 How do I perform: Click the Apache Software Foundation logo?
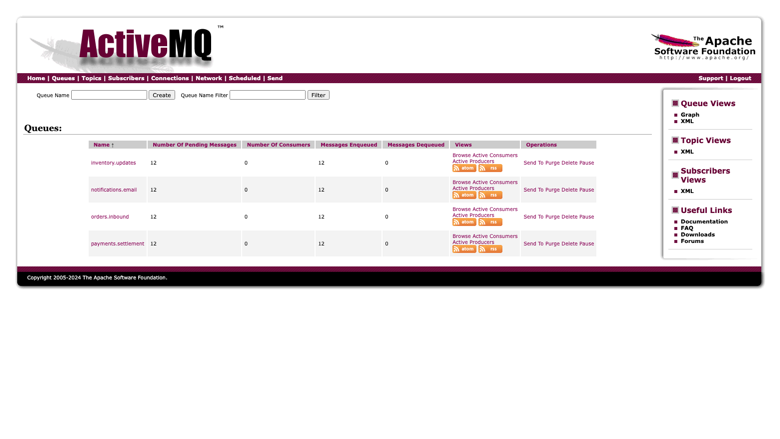click(x=703, y=47)
